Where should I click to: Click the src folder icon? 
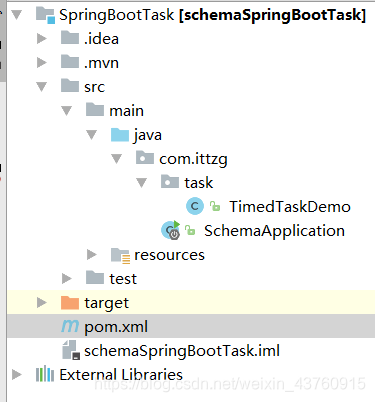(70, 86)
